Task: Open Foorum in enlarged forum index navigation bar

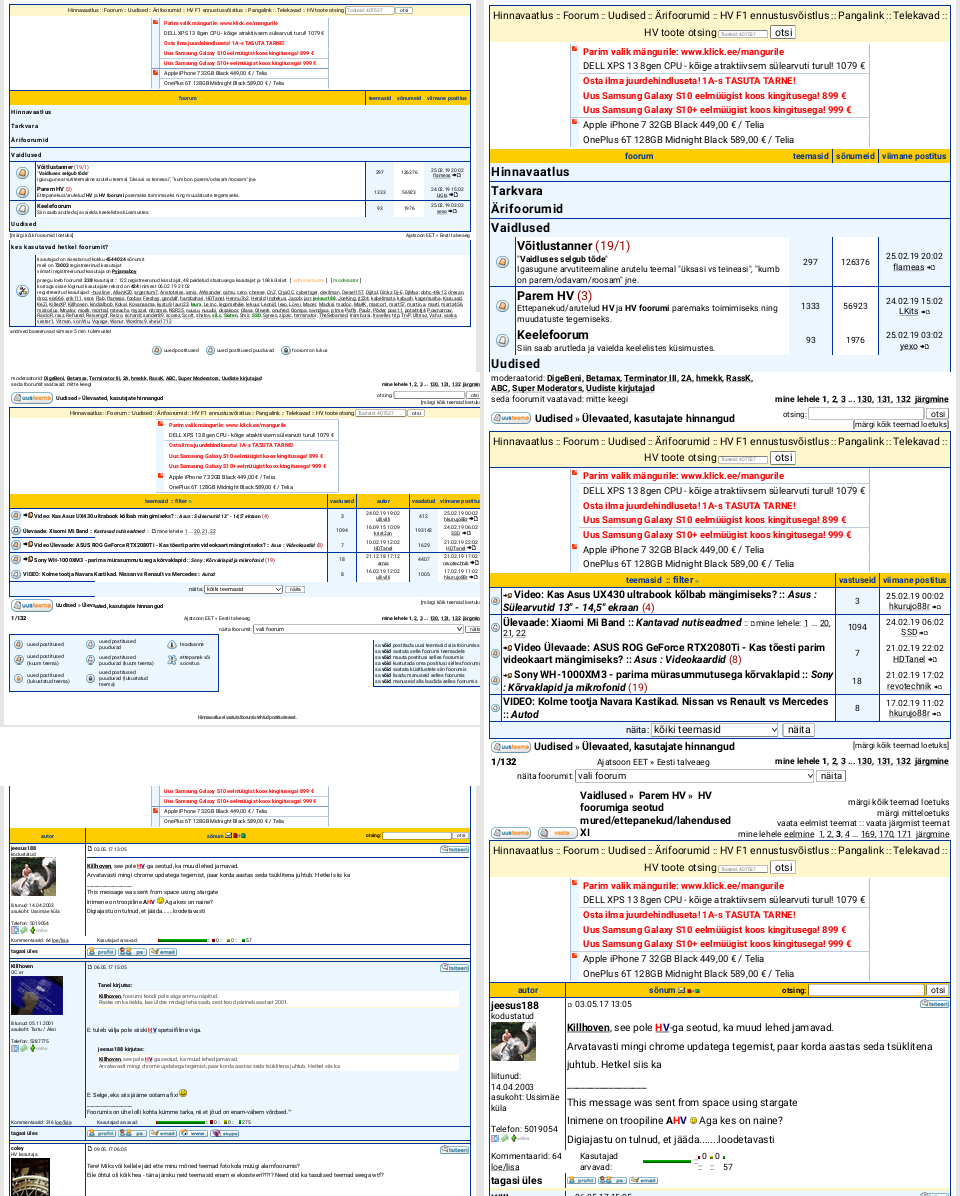Action: click(581, 15)
